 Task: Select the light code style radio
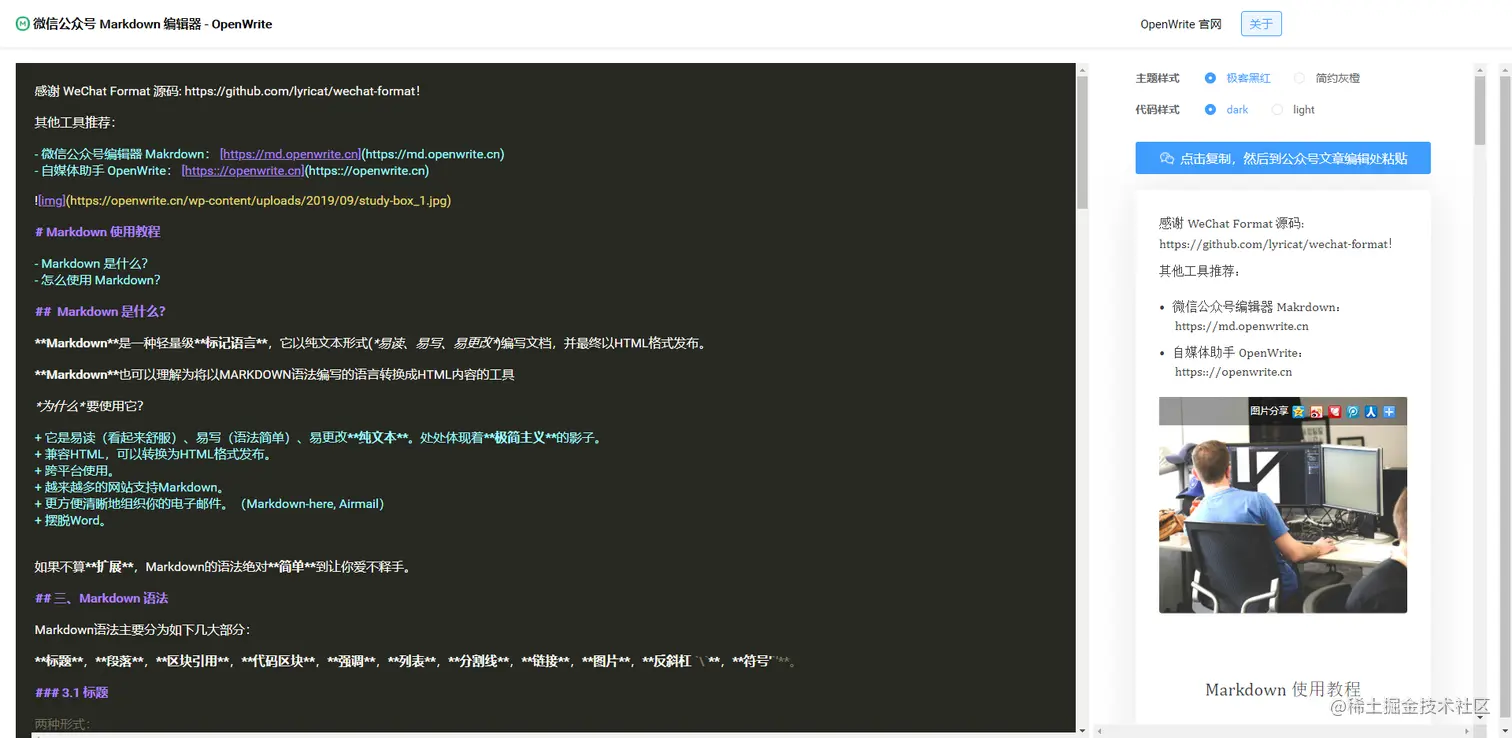pyautogui.click(x=1277, y=110)
